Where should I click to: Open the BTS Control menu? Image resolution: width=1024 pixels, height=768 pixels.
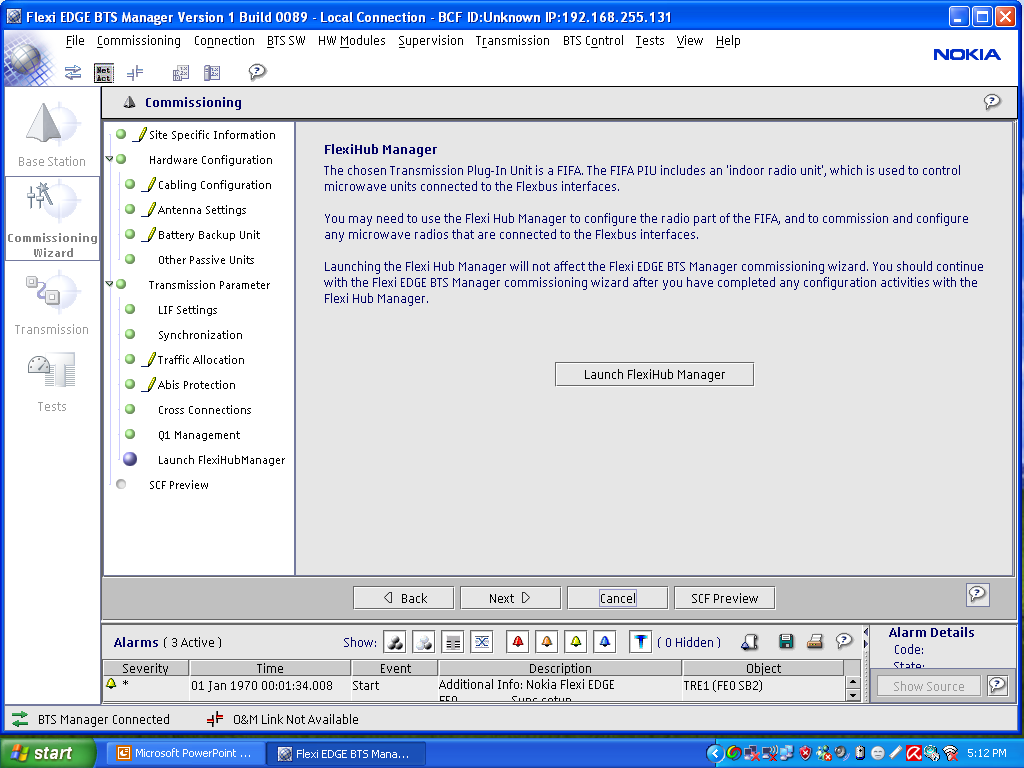point(593,41)
